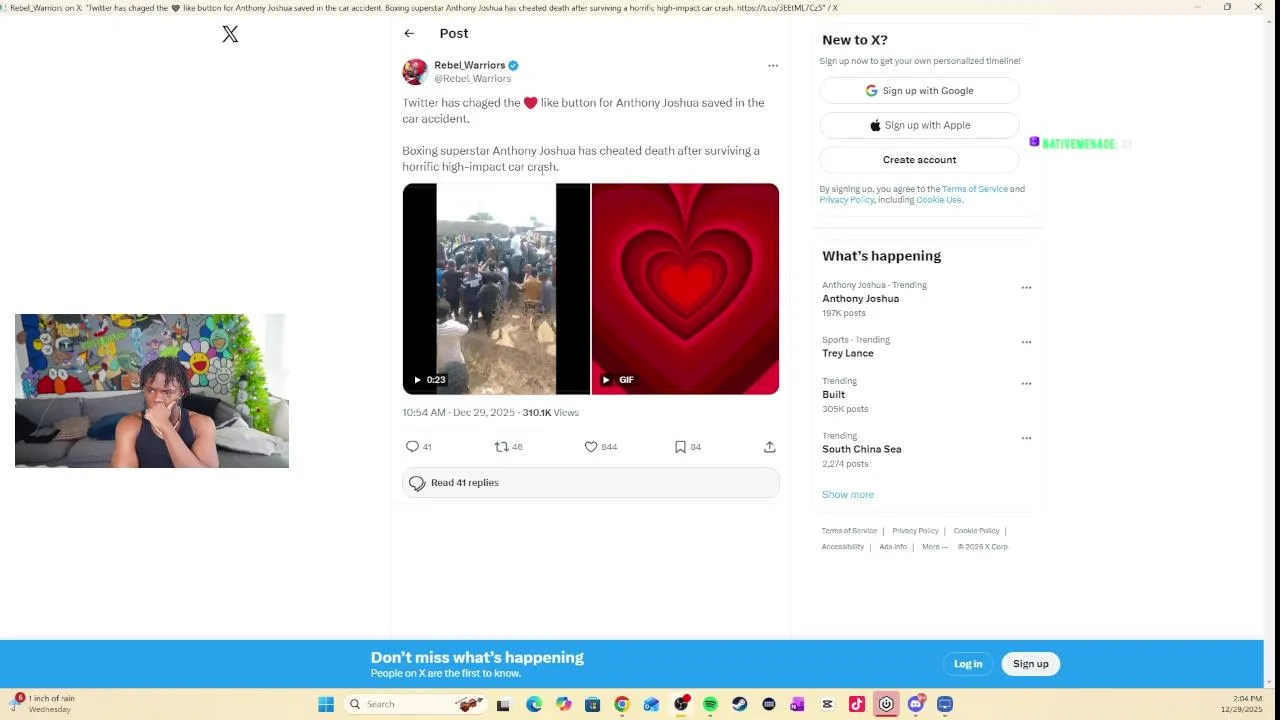1280x720 pixels.
Task: Open footer Terms of Service link
Action: (849, 531)
